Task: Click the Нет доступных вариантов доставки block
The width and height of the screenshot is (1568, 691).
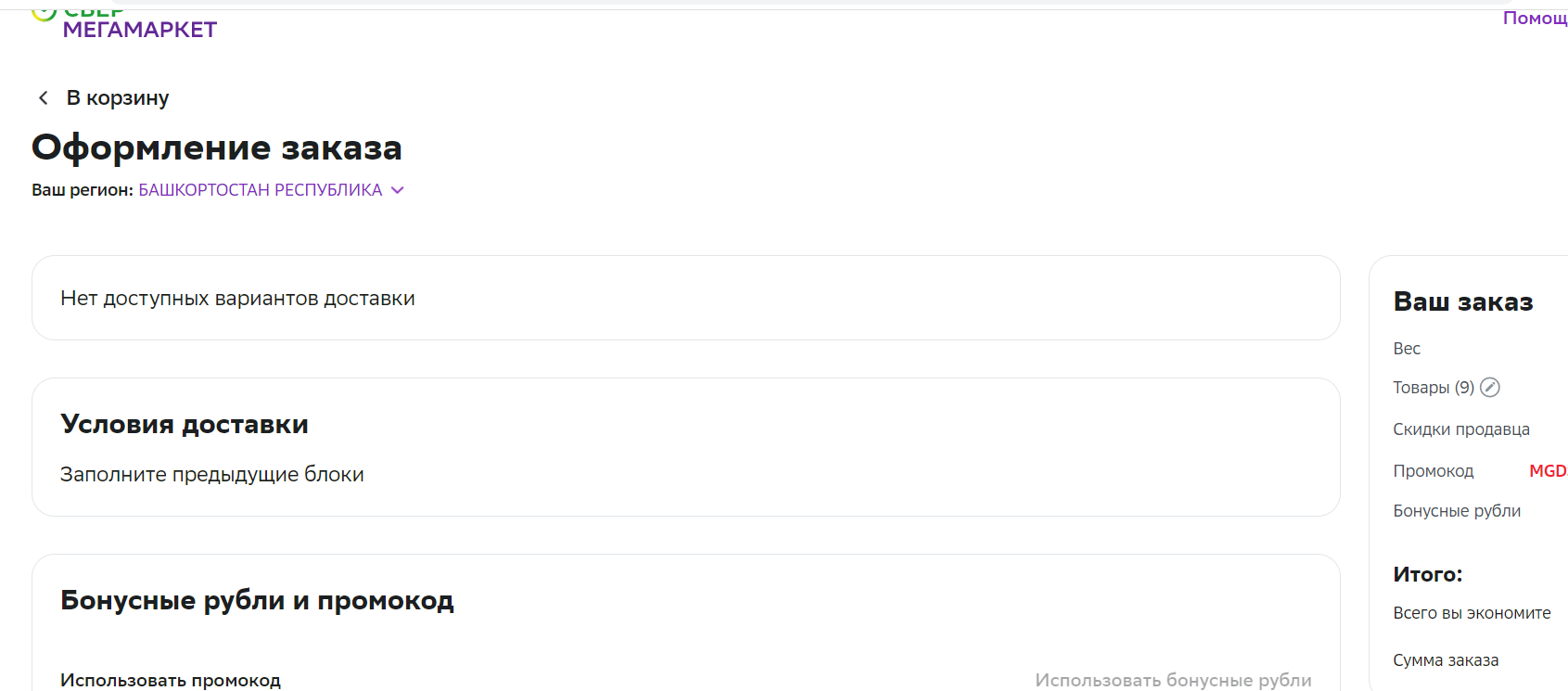Action: click(686, 298)
